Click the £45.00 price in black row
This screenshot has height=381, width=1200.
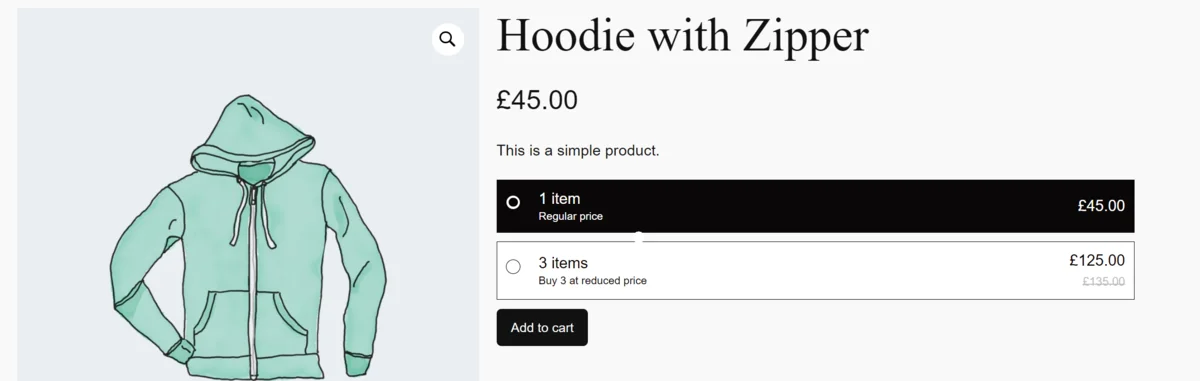[x=1101, y=206]
